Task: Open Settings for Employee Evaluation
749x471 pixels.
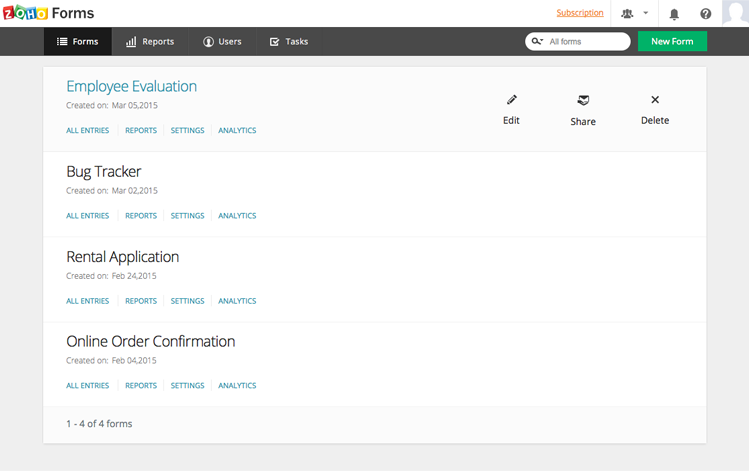Action: tap(187, 130)
